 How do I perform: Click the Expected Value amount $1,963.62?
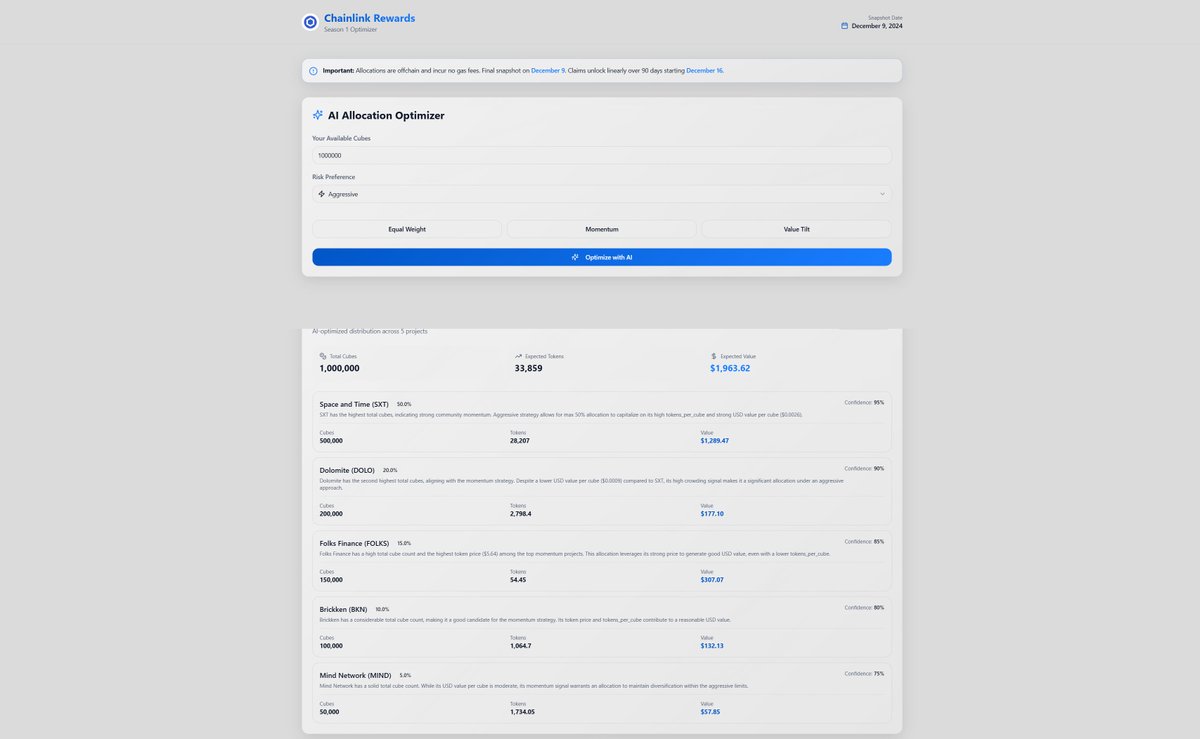pyautogui.click(x=730, y=368)
